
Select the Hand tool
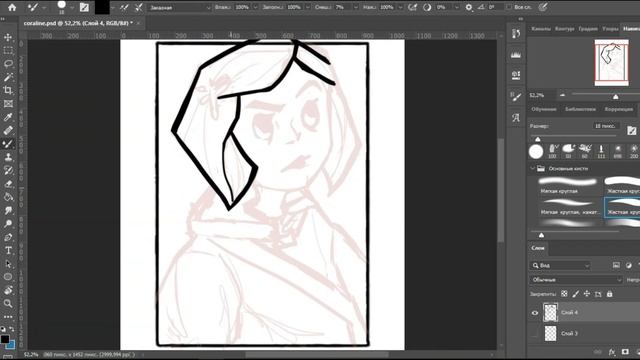pos(8,290)
